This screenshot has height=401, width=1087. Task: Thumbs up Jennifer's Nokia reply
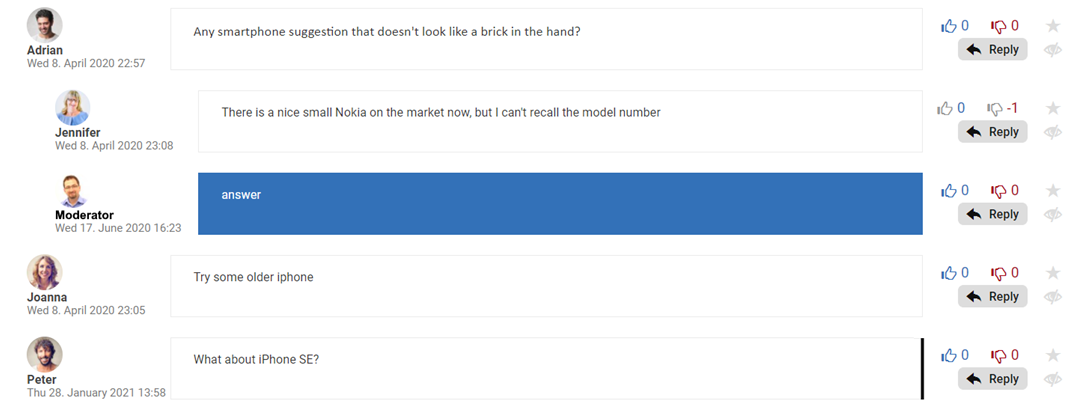click(945, 108)
